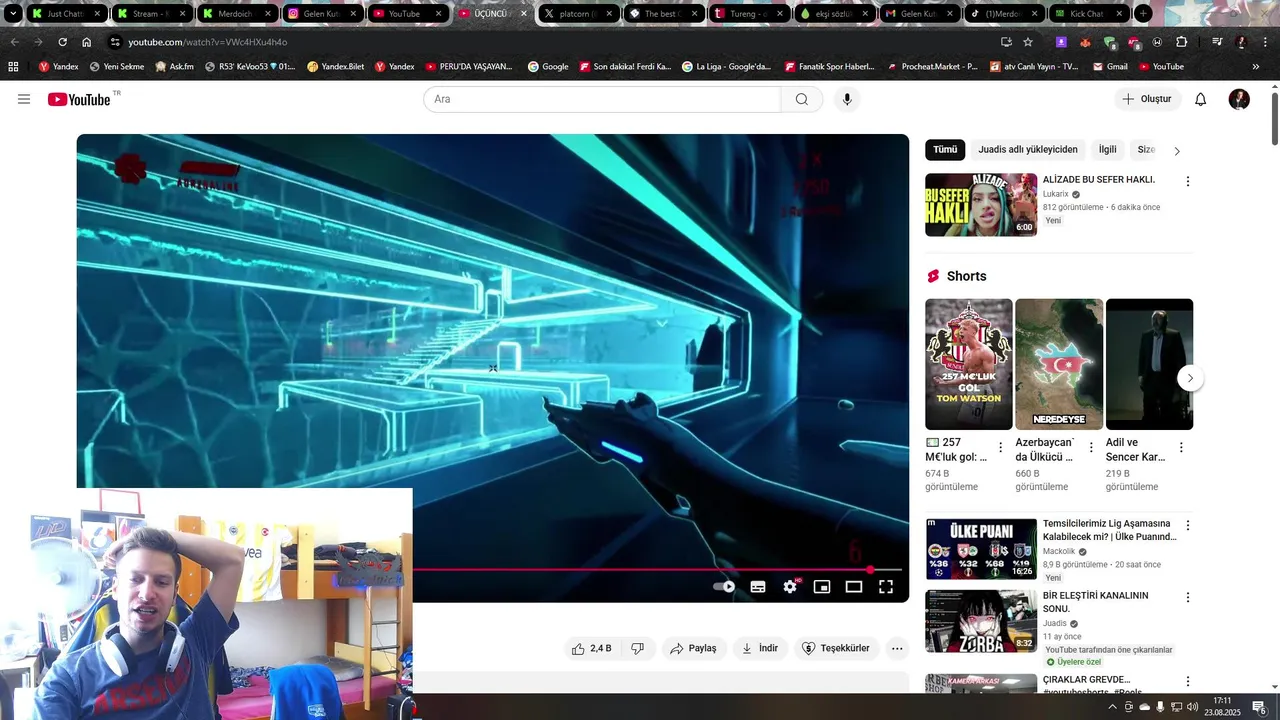
Task: Open the 257 M€'luk gol short thumbnail
Action: coord(969,364)
